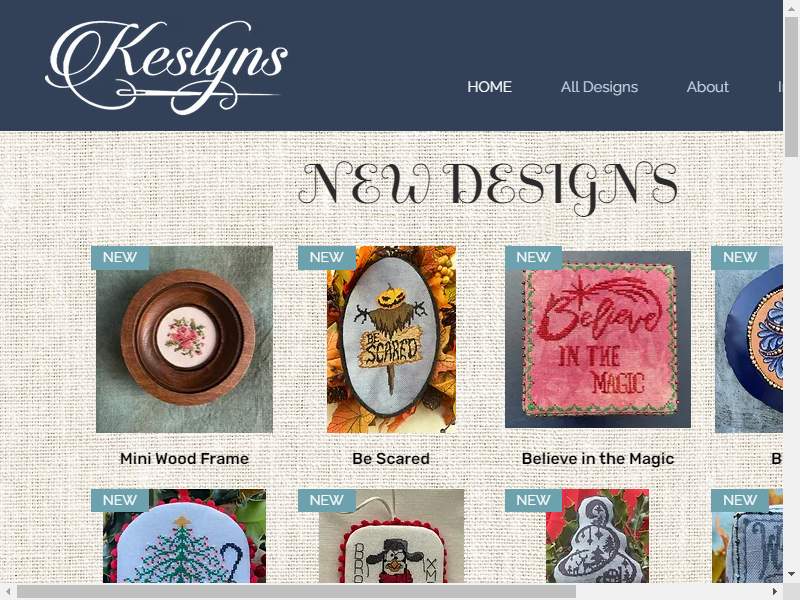Click NEW badge on Mini Wood Frame

pyautogui.click(x=120, y=257)
